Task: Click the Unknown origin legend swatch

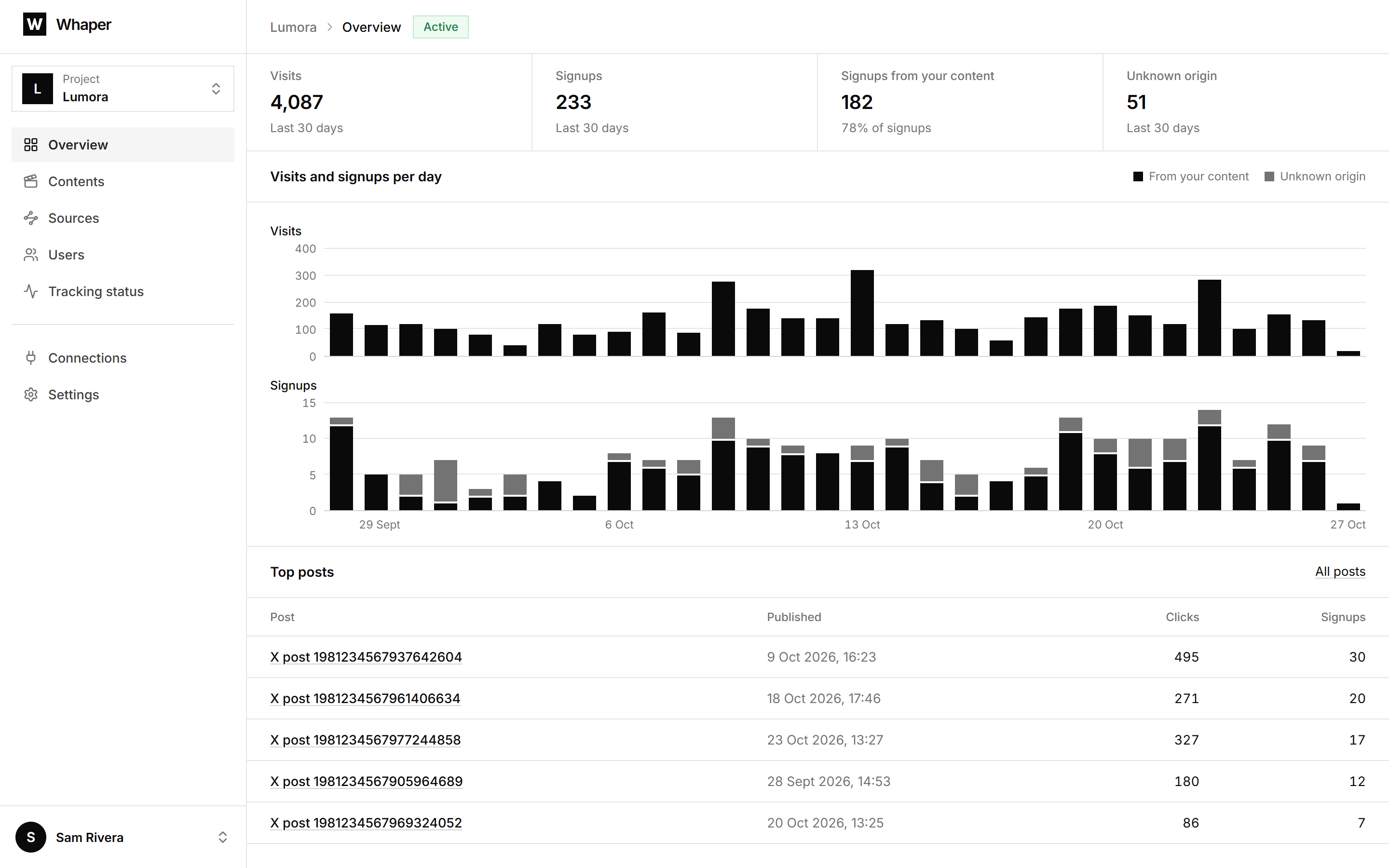Action: [1269, 176]
